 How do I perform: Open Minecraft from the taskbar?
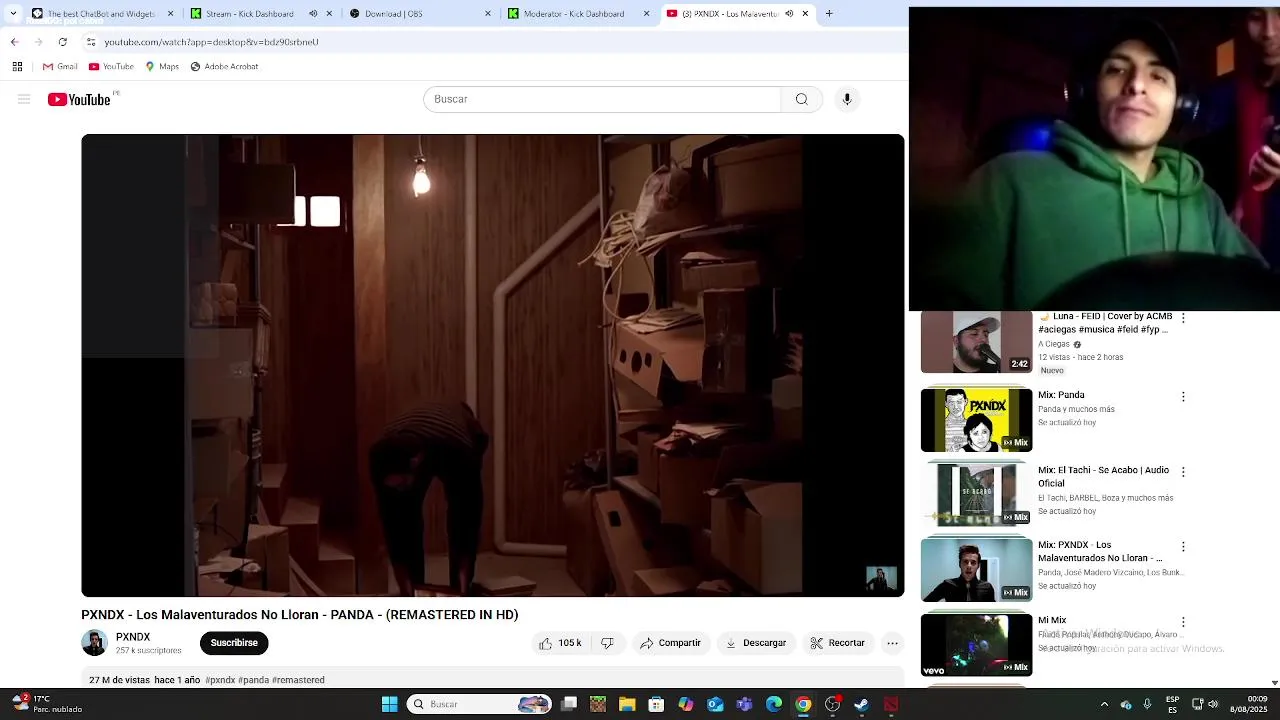pyautogui.click(x=598, y=704)
